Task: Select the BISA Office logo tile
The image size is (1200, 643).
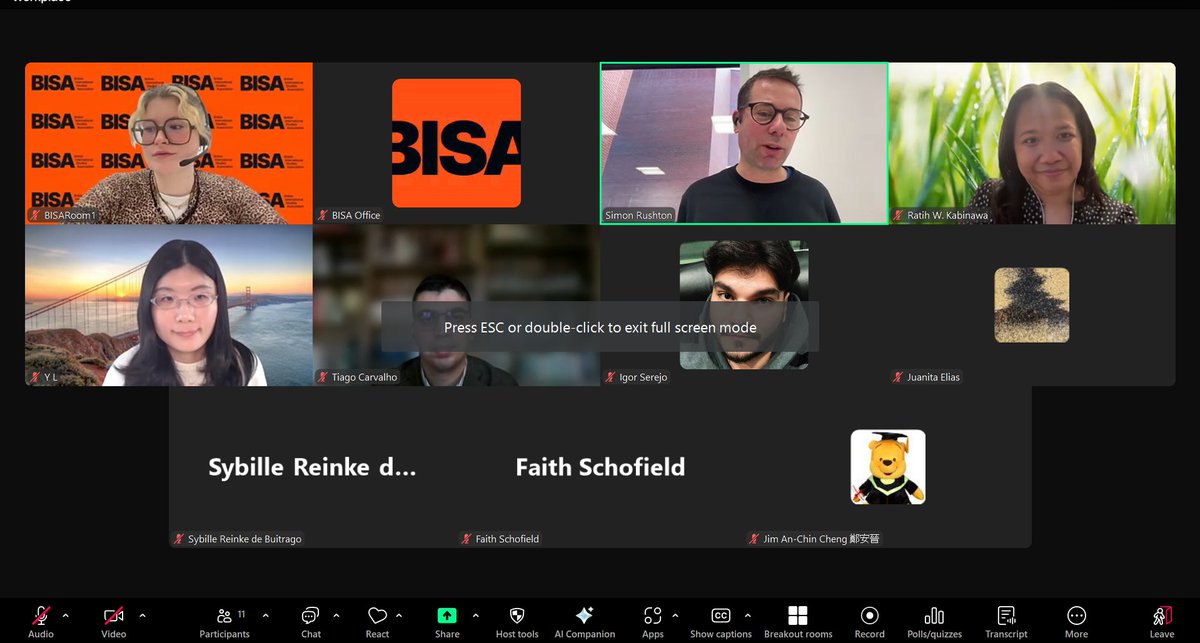Action: click(456, 143)
